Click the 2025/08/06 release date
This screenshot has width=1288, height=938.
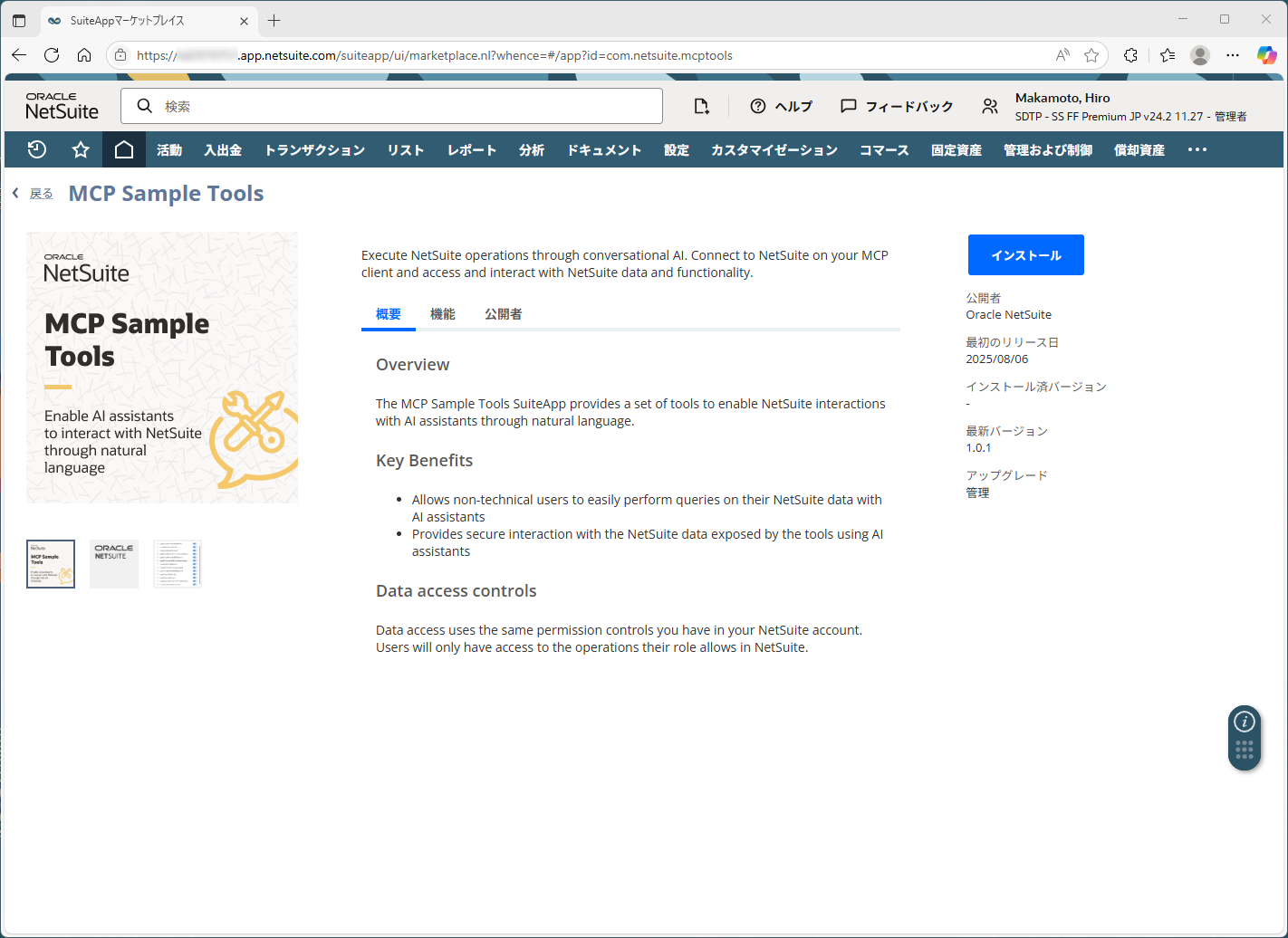click(x=997, y=359)
